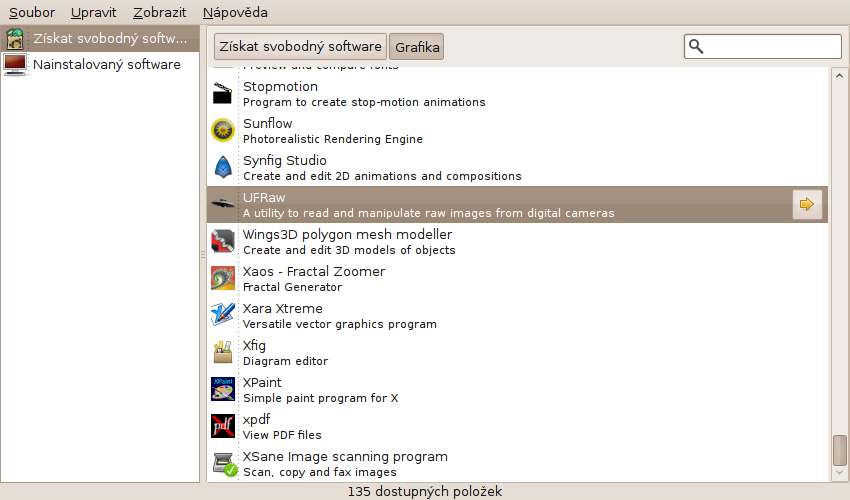Click 'View PDF files' description
This screenshot has height=500, width=850.
pyautogui.click(x=282, y=435)
